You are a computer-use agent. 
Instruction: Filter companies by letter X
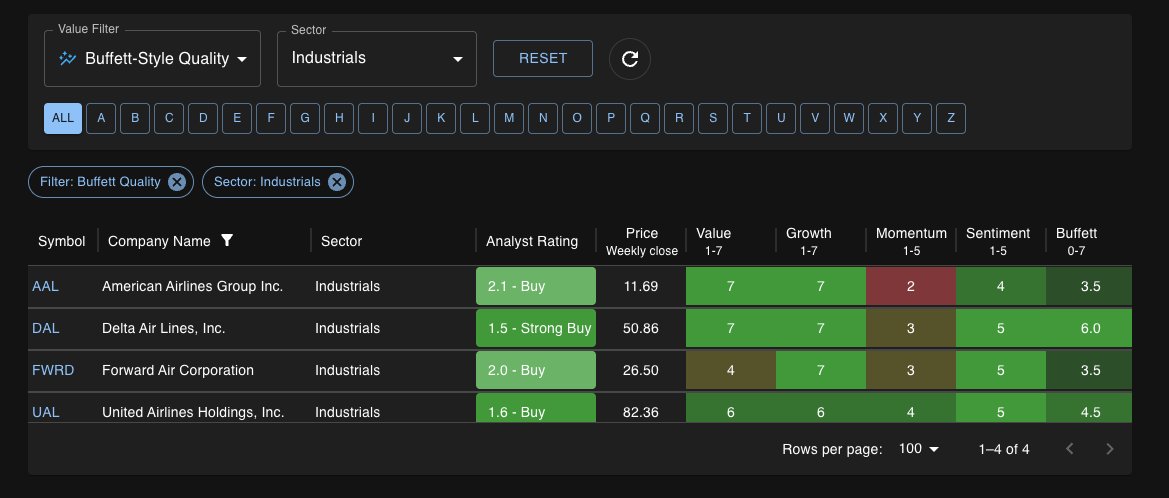pyautogui.click(x=883, y=119)
